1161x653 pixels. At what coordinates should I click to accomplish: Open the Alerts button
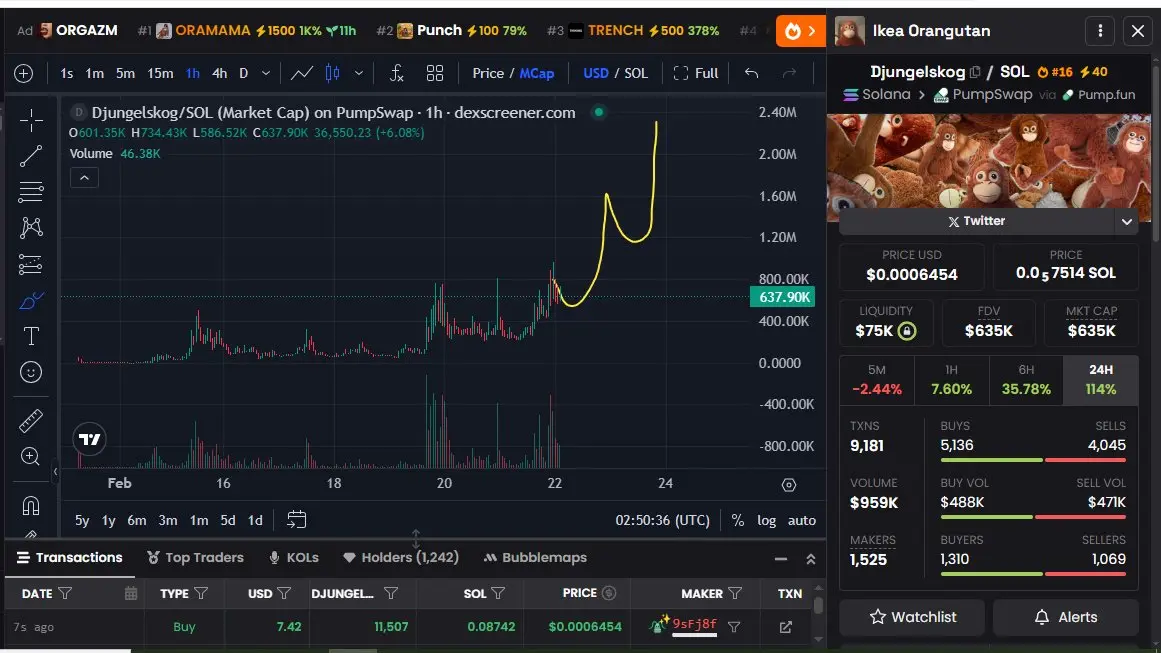1066,617
